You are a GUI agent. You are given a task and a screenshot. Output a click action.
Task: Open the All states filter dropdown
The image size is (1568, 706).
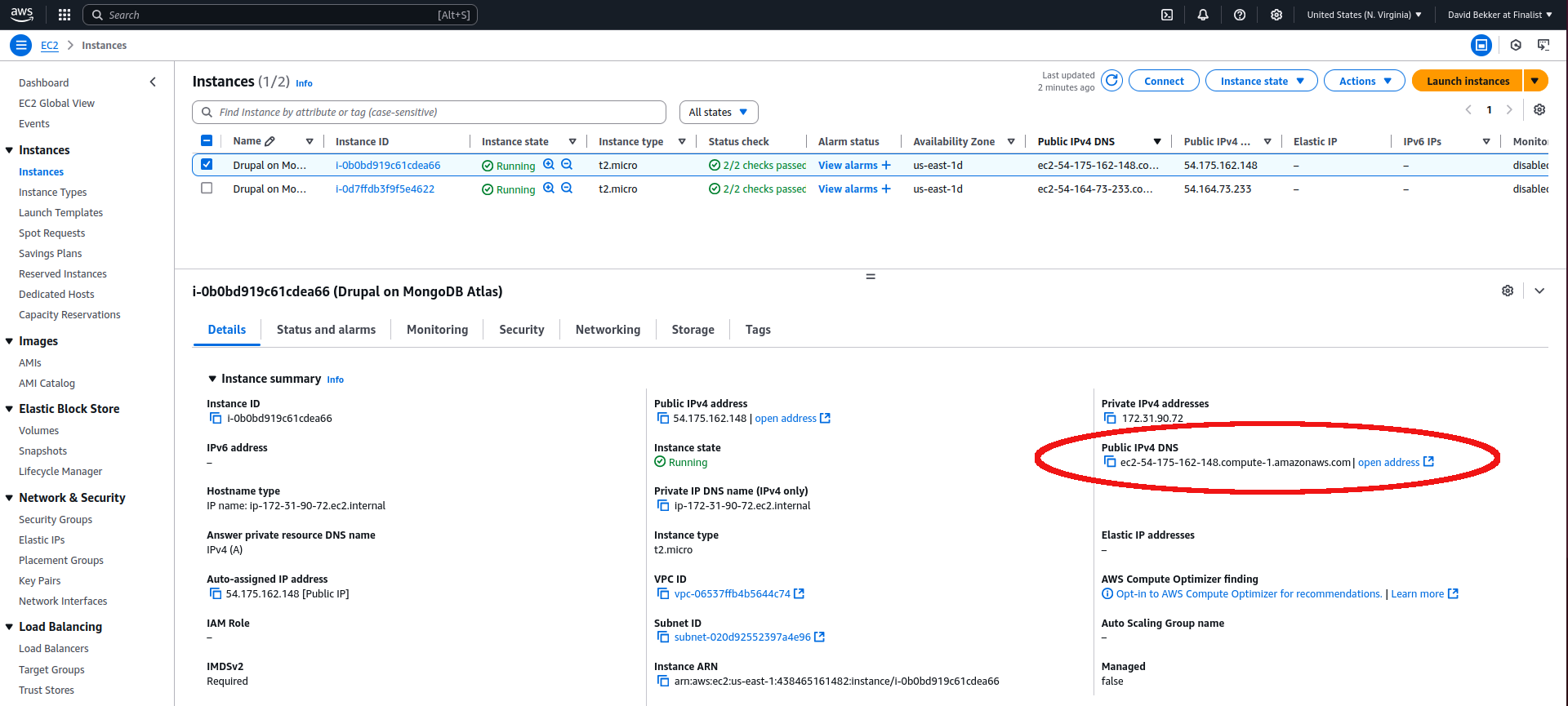click(x=719, y=112)
